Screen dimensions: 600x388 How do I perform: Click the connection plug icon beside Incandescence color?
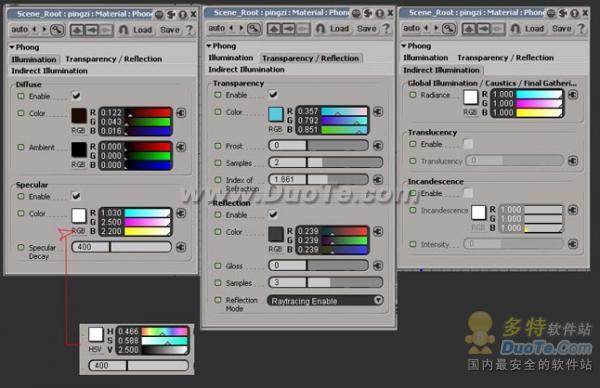coord(573,210)
